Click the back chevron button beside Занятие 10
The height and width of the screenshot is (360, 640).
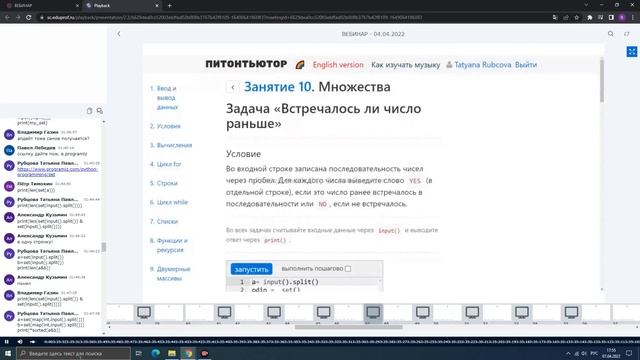(x=233, y=87)
